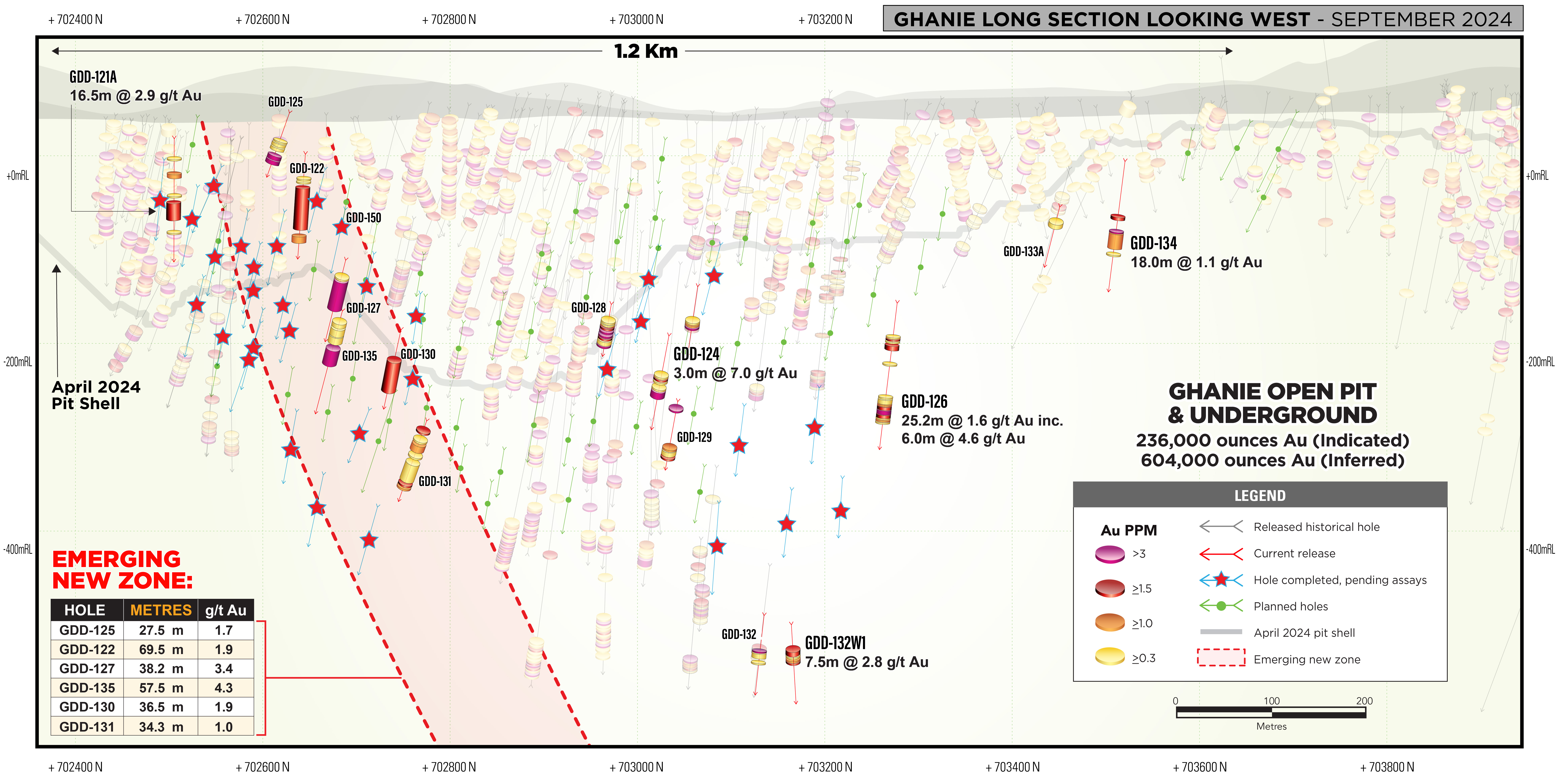Click the g/t Au table header cell
1559x784 pixels.
[x=226, y=610]
